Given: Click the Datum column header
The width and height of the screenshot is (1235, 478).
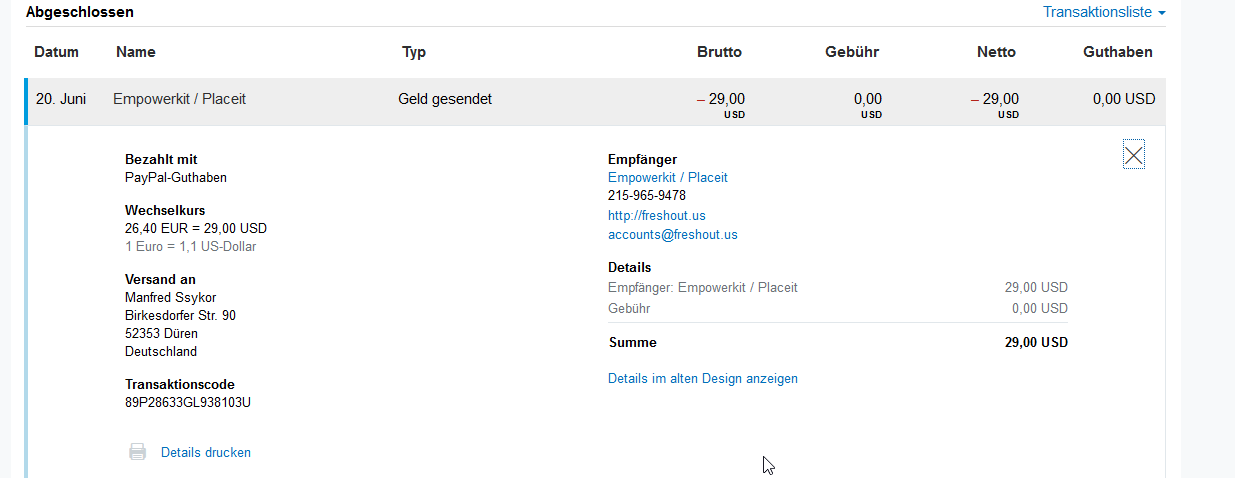Looking at the screenshot, I should (56, 52).
